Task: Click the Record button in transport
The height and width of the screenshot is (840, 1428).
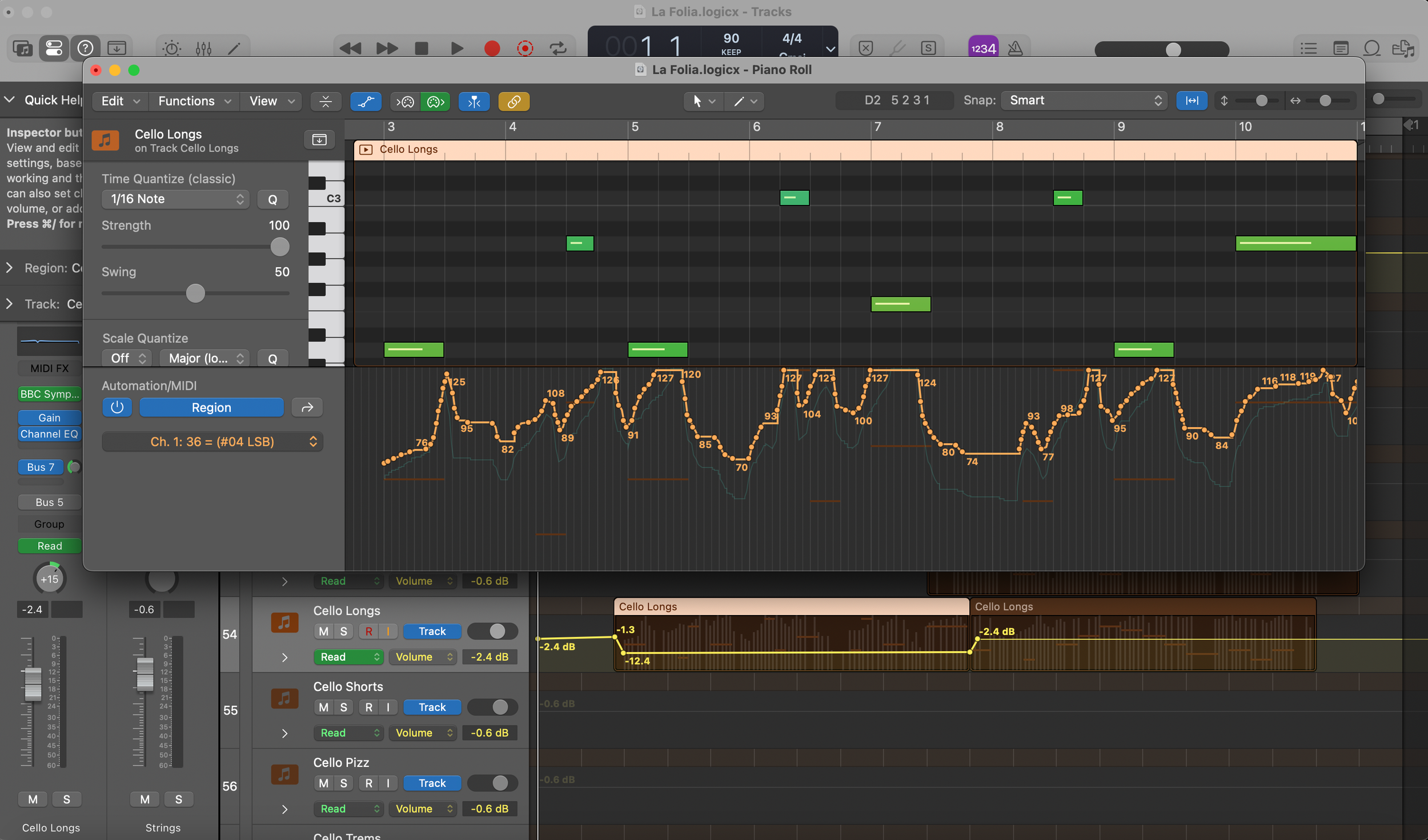Action: click(x=492, y=49)
